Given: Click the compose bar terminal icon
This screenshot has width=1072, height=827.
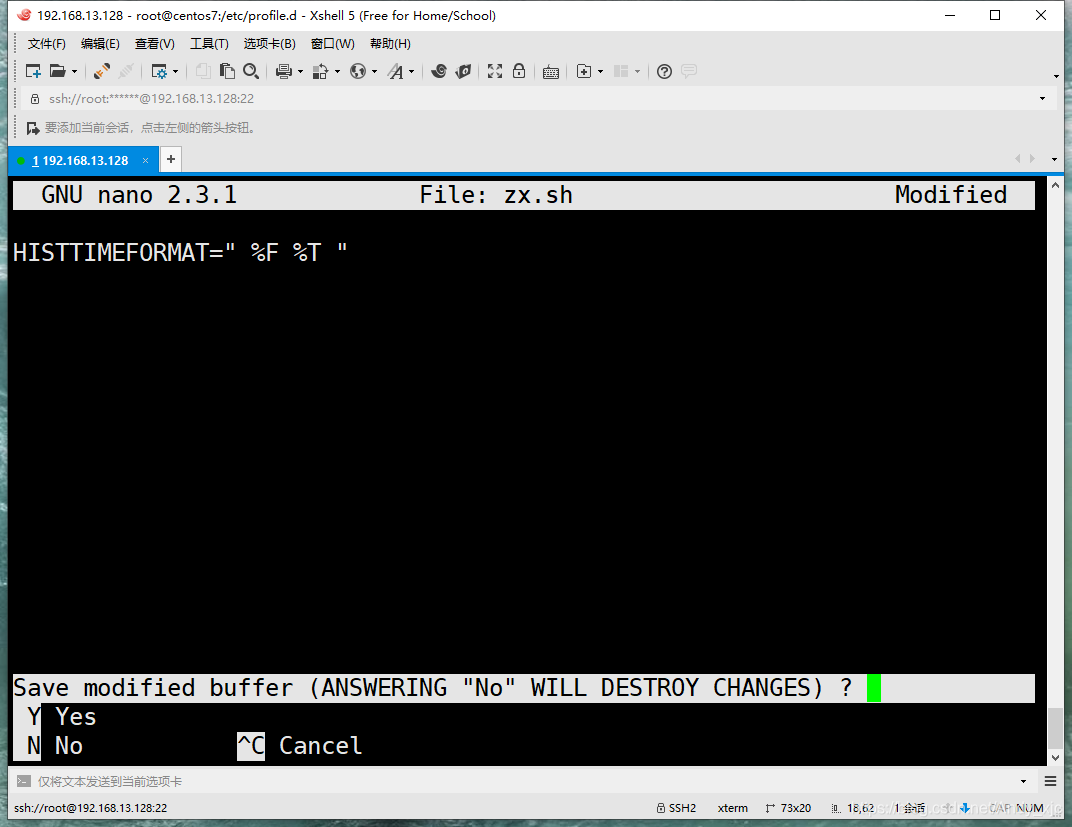Looking at the screenshot, I should (24, 781).
